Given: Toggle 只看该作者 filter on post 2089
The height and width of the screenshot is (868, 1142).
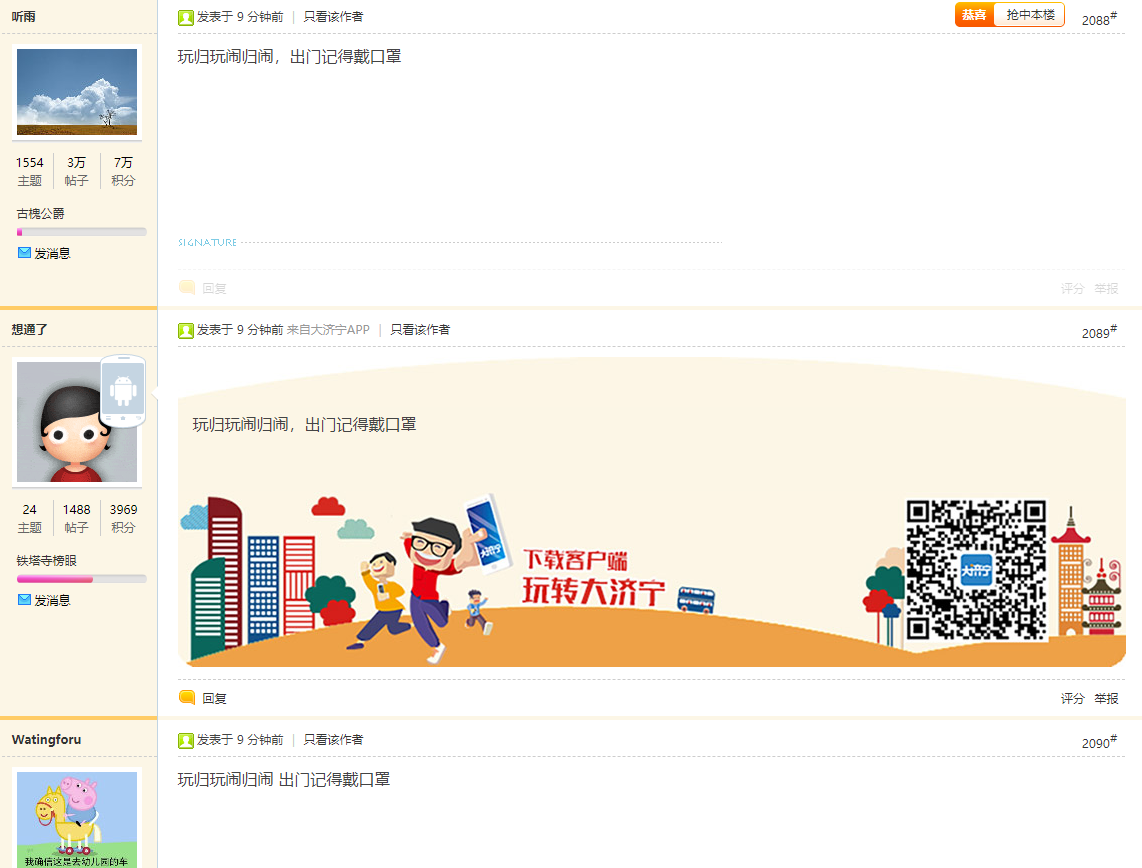Looking at the screenshot, I should click(419, 330).
